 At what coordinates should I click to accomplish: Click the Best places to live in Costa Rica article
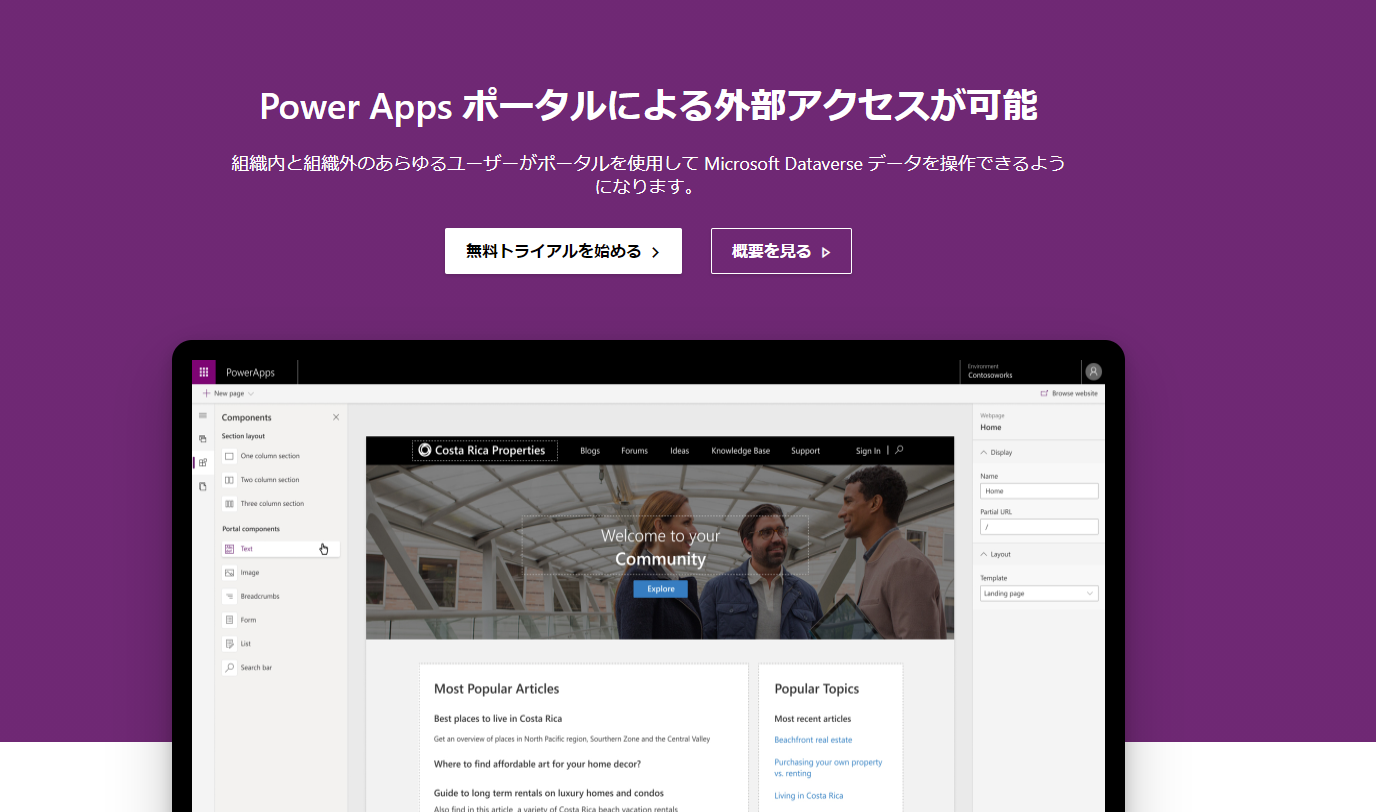pos(498,718)
